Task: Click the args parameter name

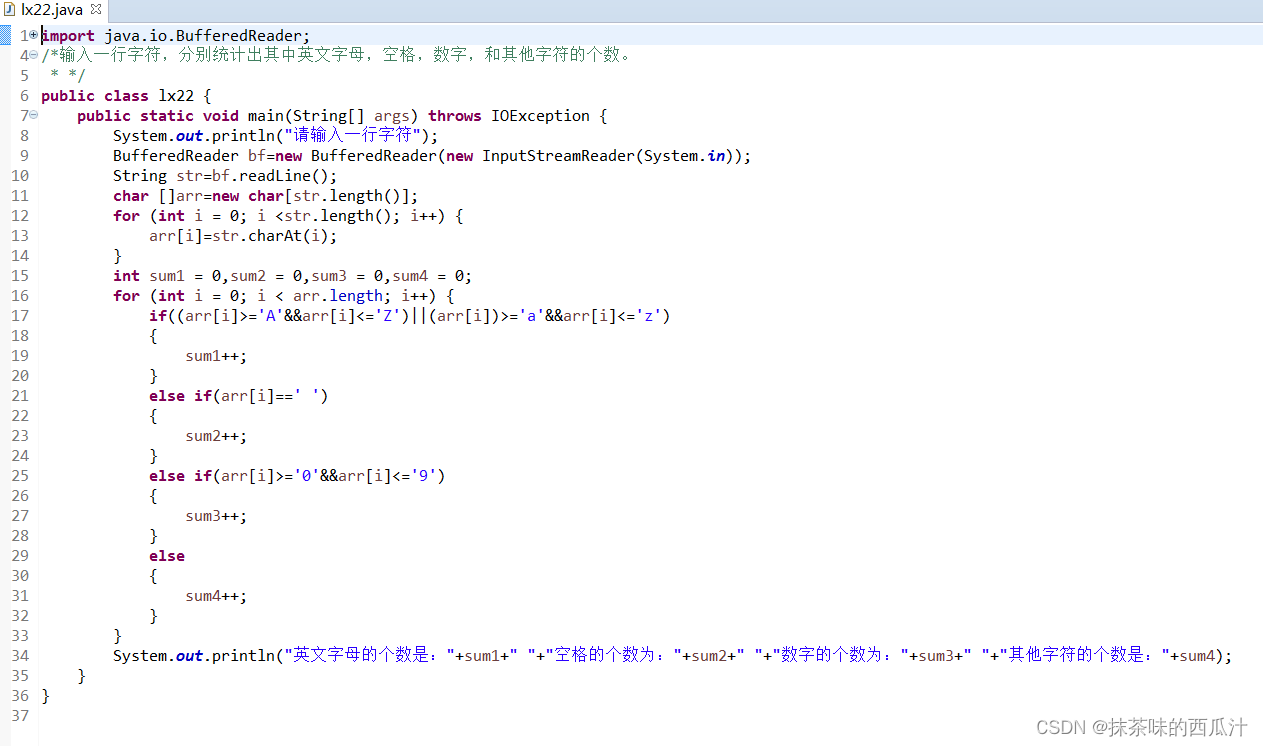Action: [392, 116]
